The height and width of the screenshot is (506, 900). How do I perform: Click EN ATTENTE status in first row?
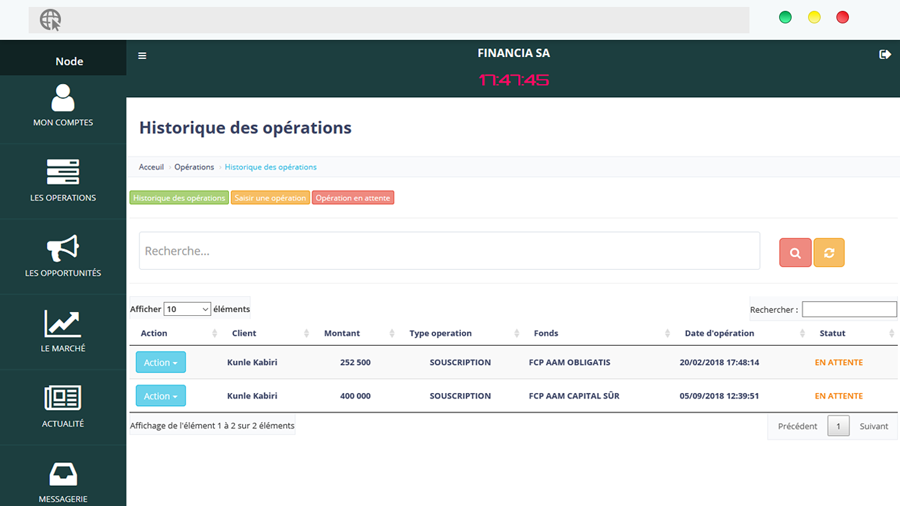pyautogui.click(x=839, y=363)
